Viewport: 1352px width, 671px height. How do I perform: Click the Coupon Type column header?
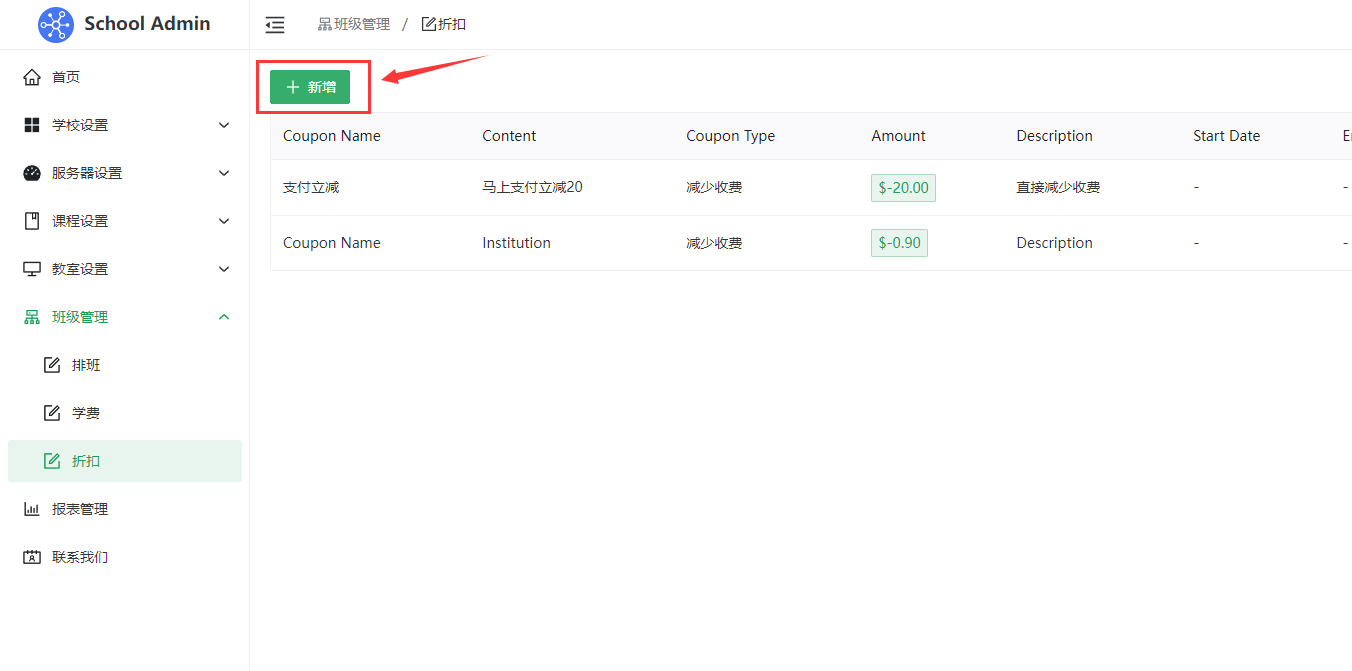pos(730,136)
